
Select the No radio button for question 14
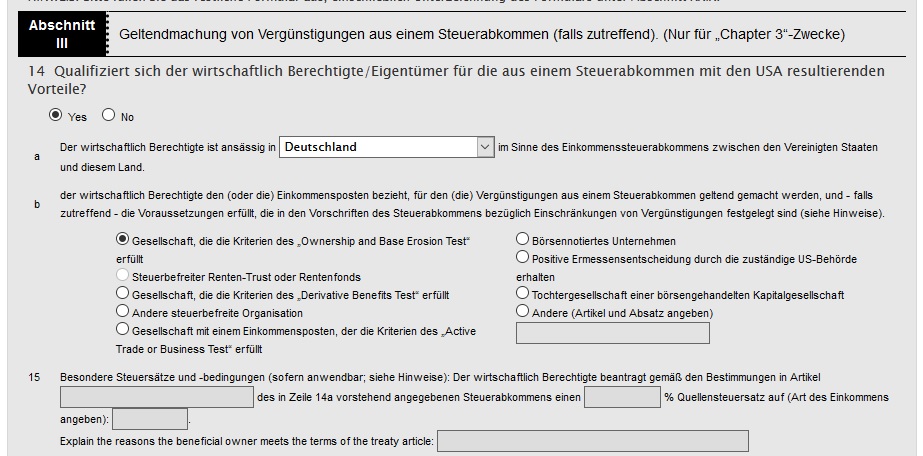point(108,115)
